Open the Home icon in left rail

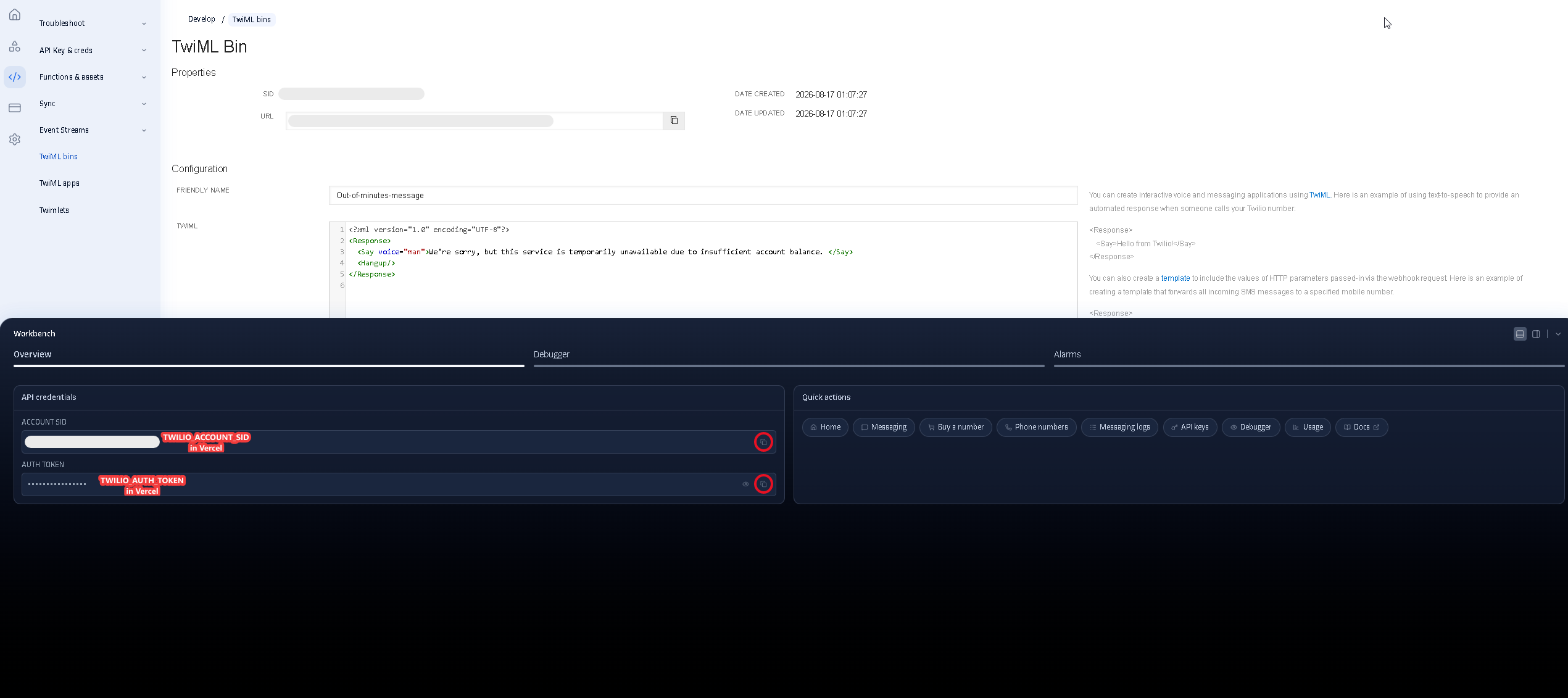(x=15, y=15)
